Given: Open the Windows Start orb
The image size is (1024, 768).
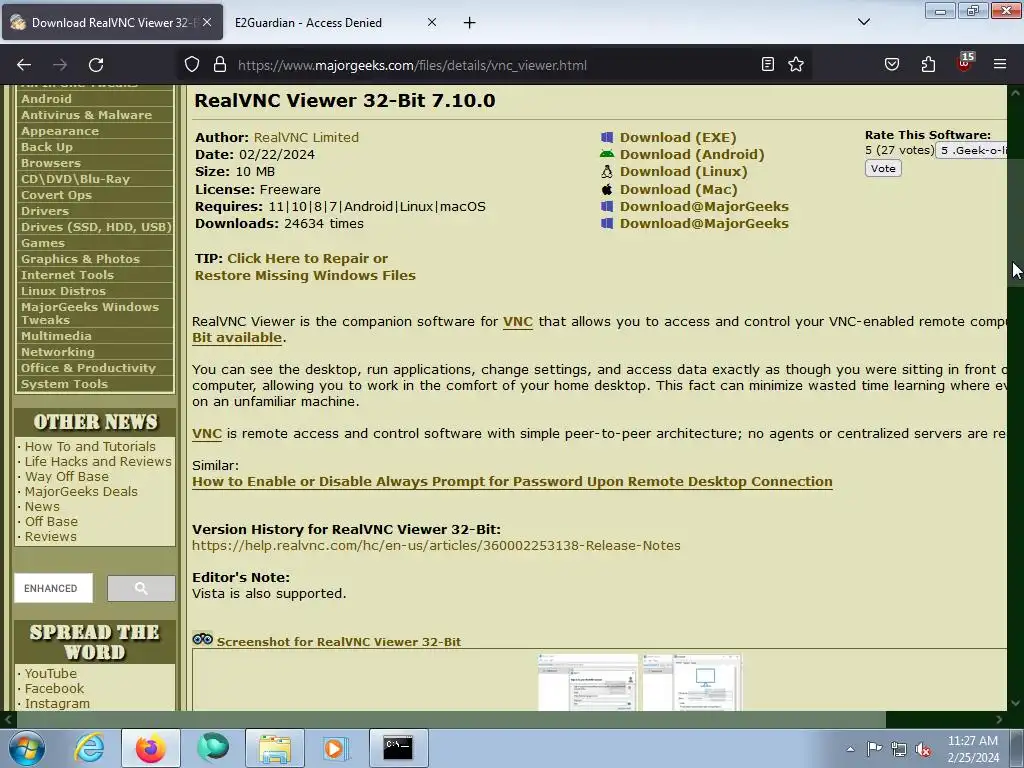Looking at the screenshot, I should pos(27,748).
